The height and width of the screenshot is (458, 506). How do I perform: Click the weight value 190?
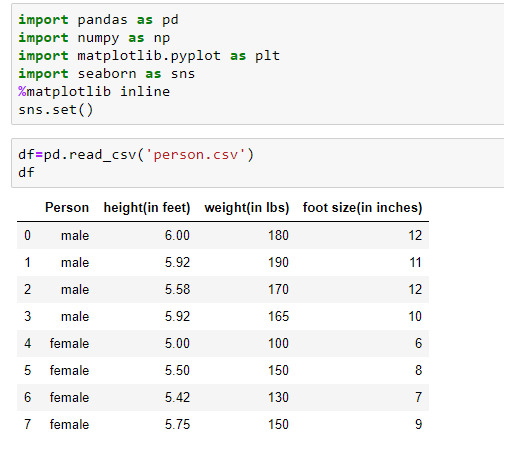[278, 262]
